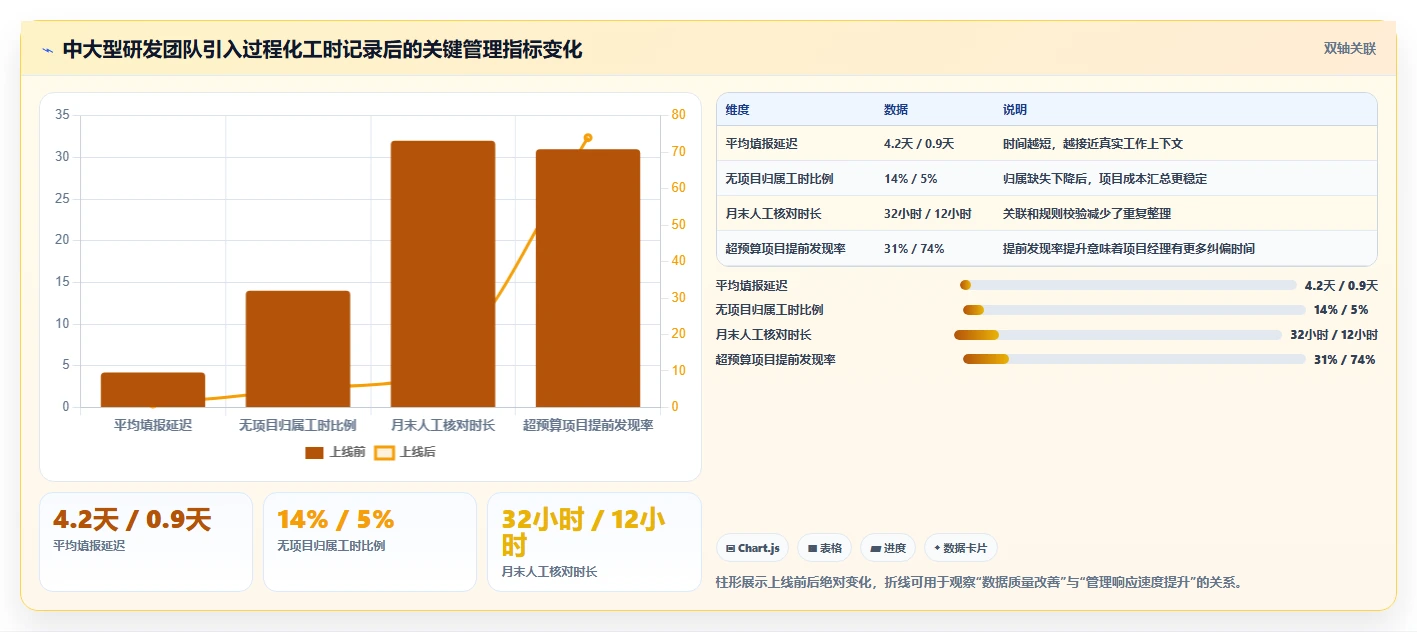Toggle the 上线后 legend series
Viewport: 1417px width, 632px height.
tap(405, 452)
